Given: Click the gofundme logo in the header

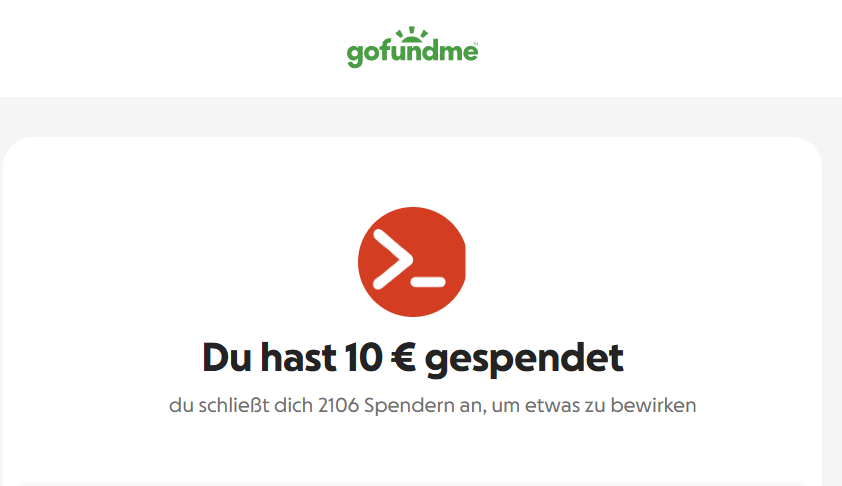Looking at the screenshot, I should [412, 47].
